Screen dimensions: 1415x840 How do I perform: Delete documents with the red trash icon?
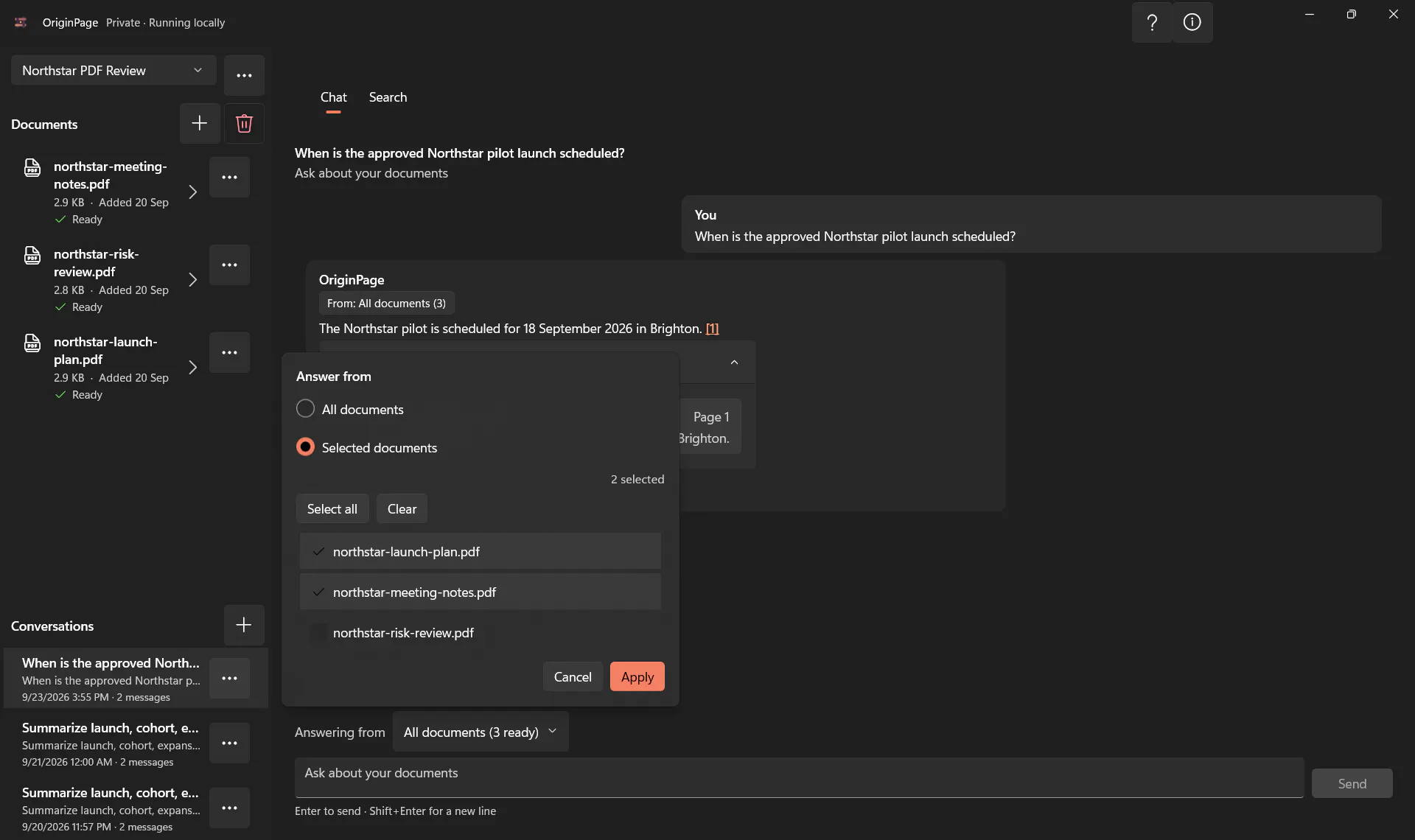pyautogui.click(x=244, y=123)
